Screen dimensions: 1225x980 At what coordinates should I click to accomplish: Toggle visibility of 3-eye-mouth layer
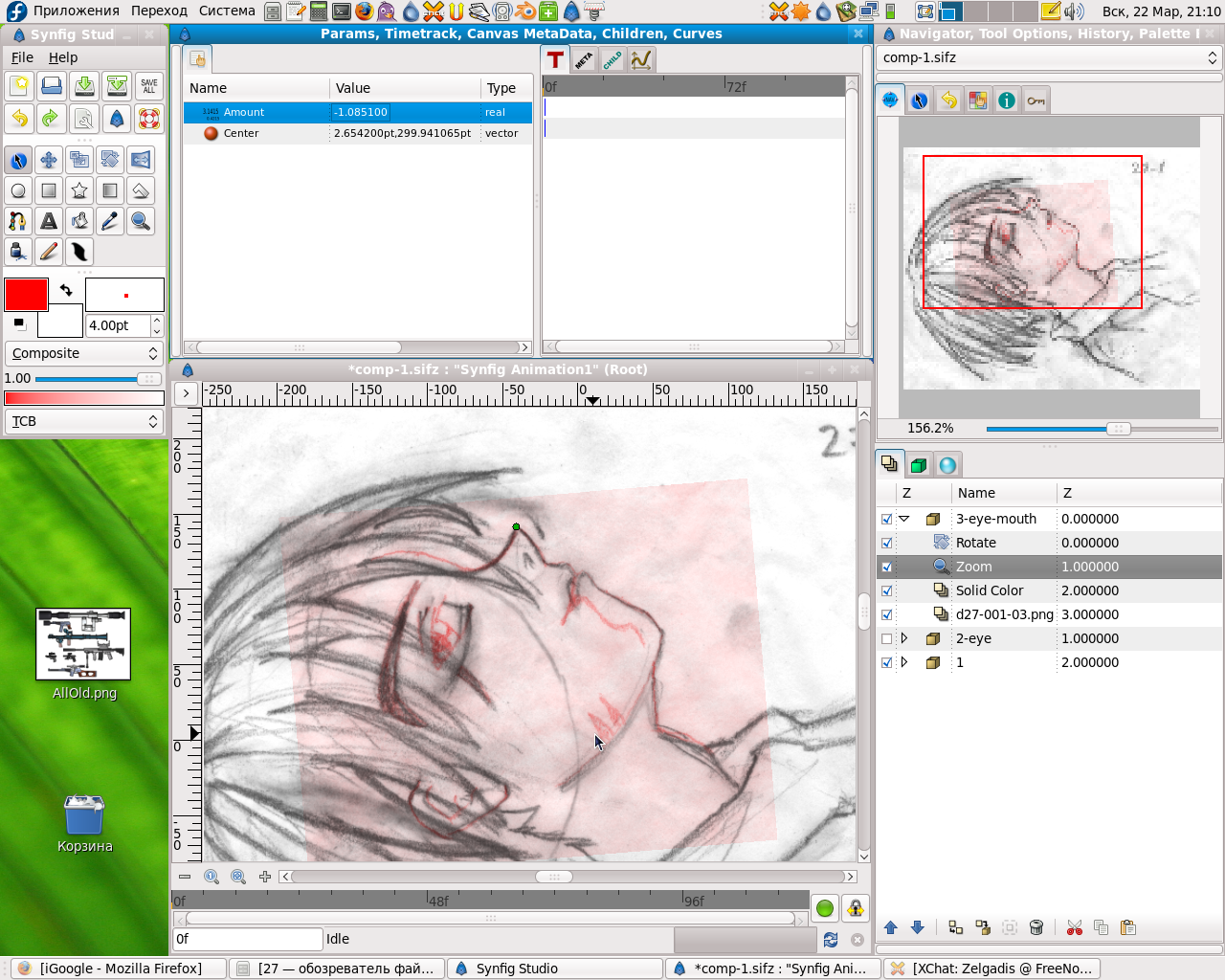887,519
